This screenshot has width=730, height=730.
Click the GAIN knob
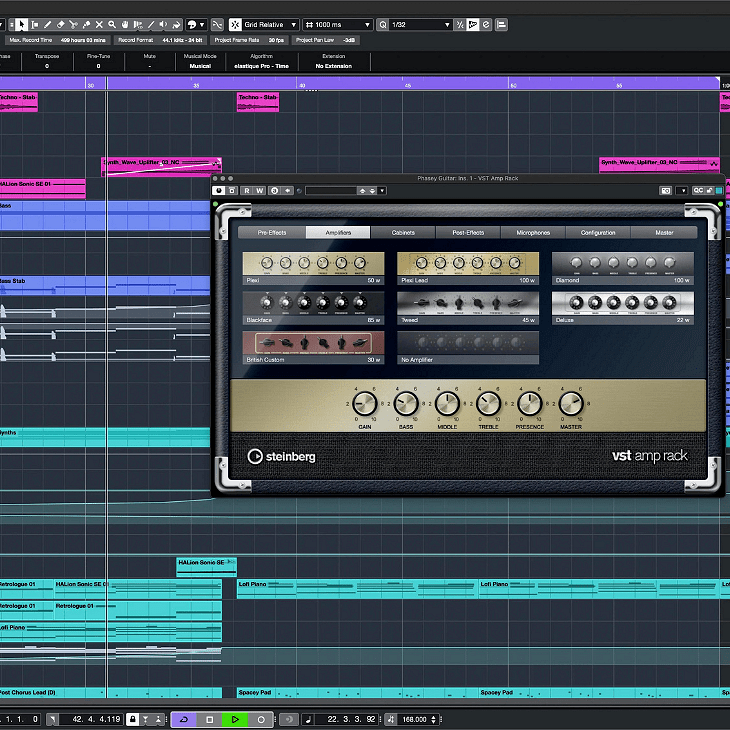365,404
